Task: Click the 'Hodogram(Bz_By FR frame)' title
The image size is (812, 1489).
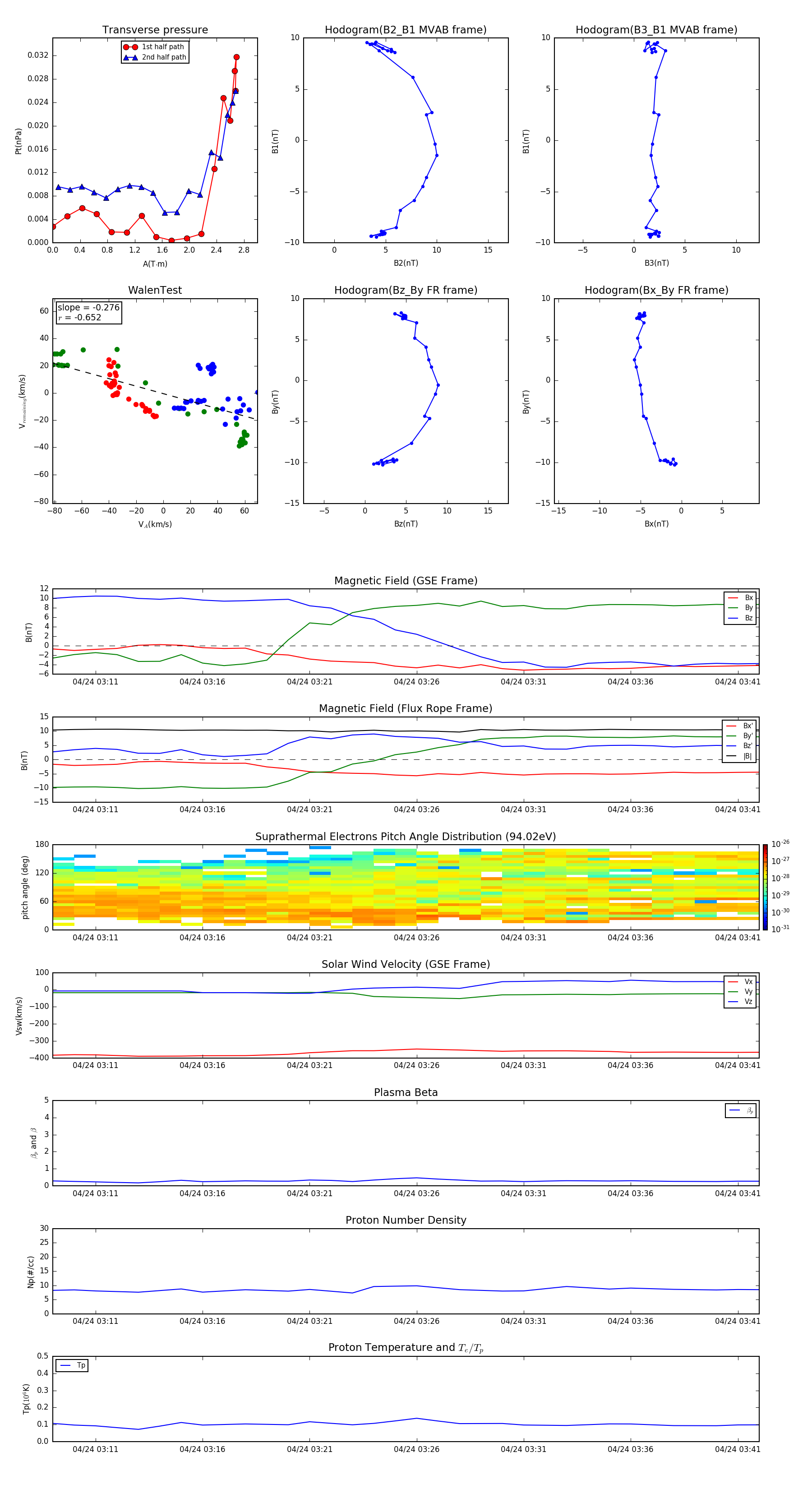Action: (406, 290)
